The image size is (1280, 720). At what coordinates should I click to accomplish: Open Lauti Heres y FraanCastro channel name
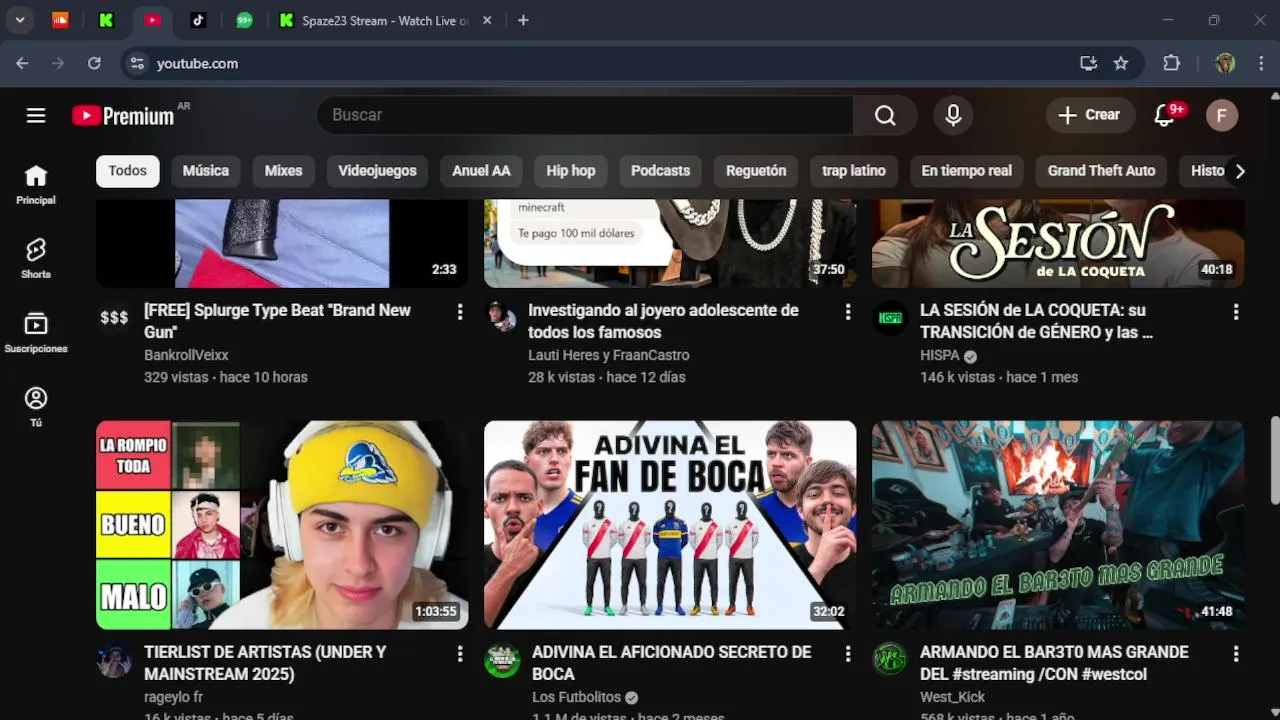pyautogui.click(x=608, y=355)
